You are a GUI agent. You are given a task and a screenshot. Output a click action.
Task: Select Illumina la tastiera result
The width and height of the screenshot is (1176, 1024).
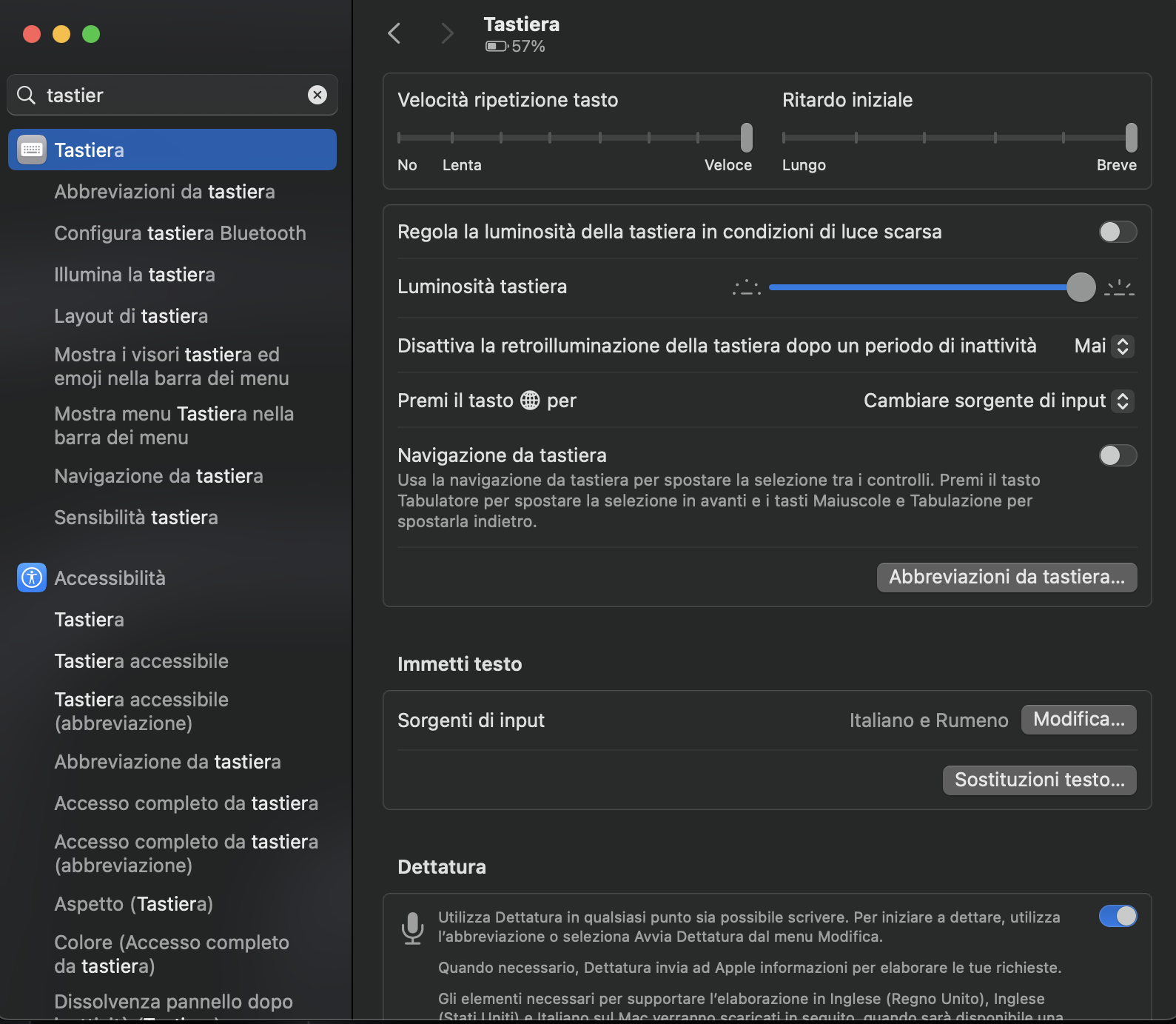[x=135, y=275]
